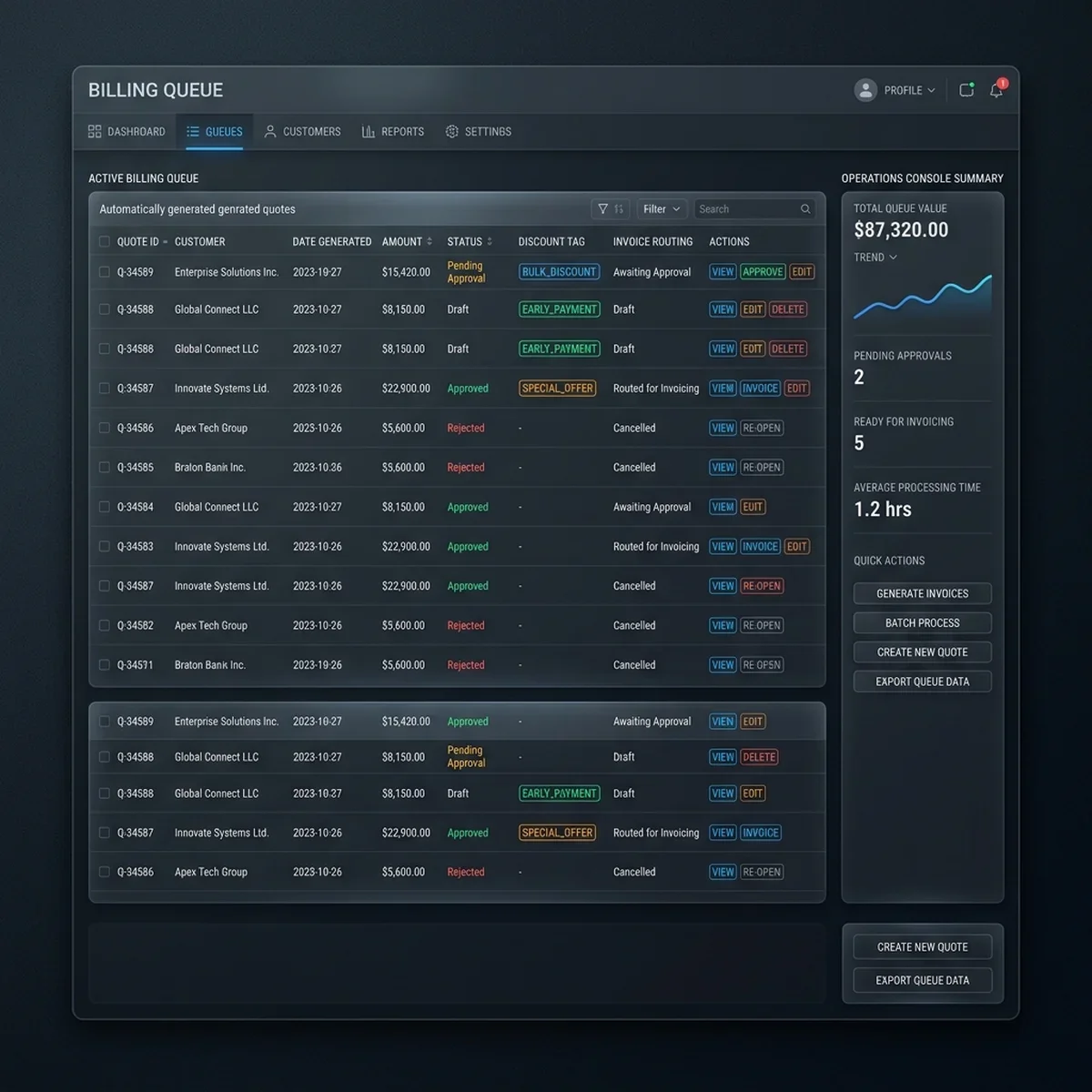Click the Search input field
The image size is (1092, 1092).
pos(754,209)
